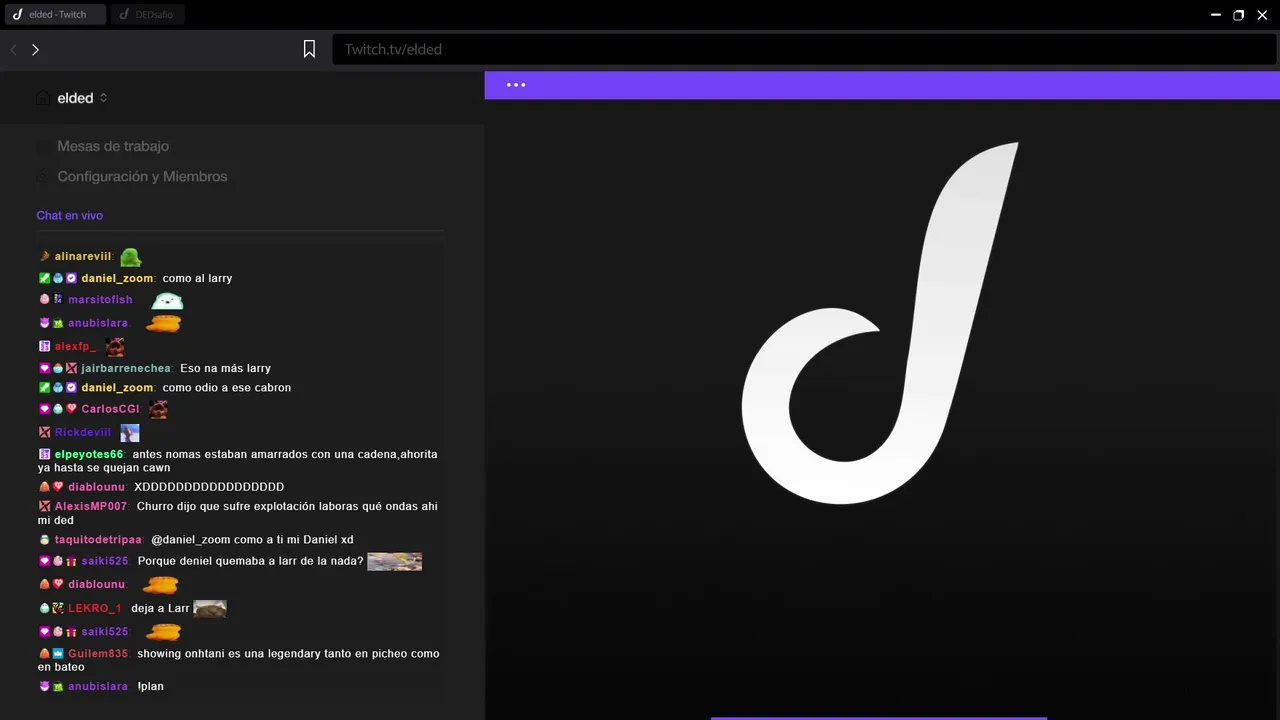Click the 'Eso na más larry' message
Screen dimensions: 1280x720
225,368
